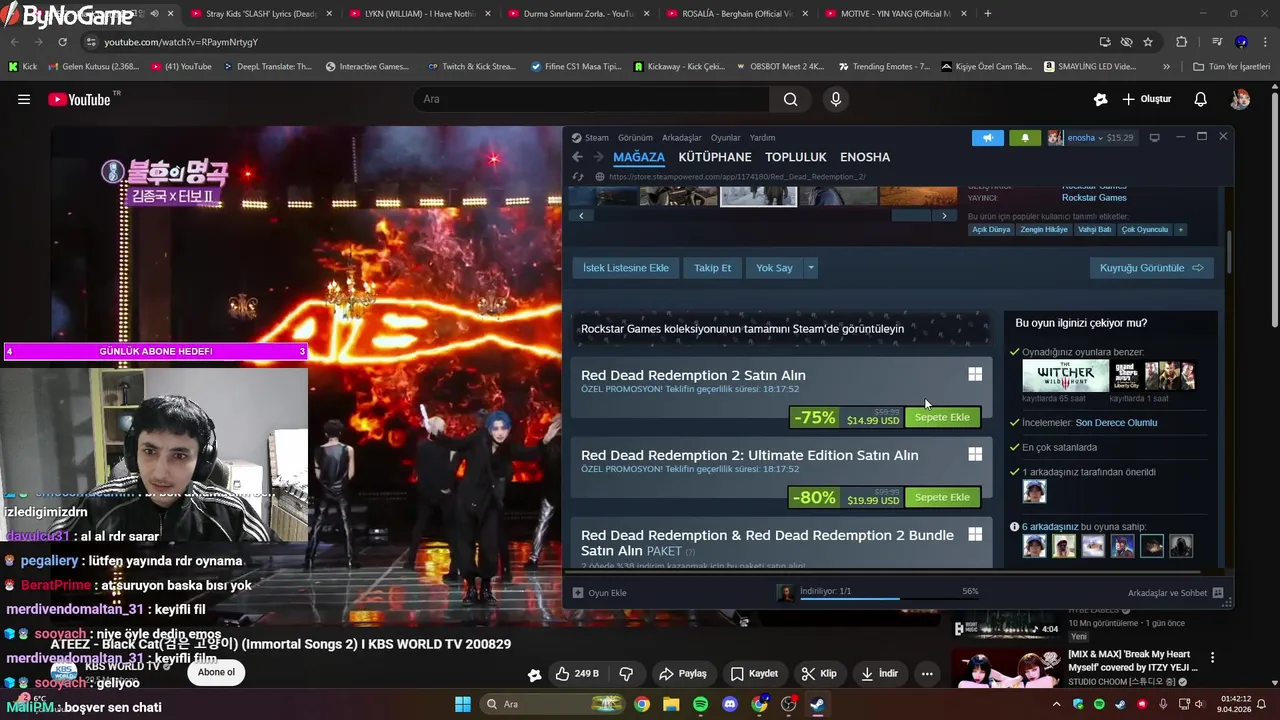1280x720 pixels.
Task: Open Steam Big Picture mode monitor icon
Action: pyautogui.click(x=1154, y=138)
